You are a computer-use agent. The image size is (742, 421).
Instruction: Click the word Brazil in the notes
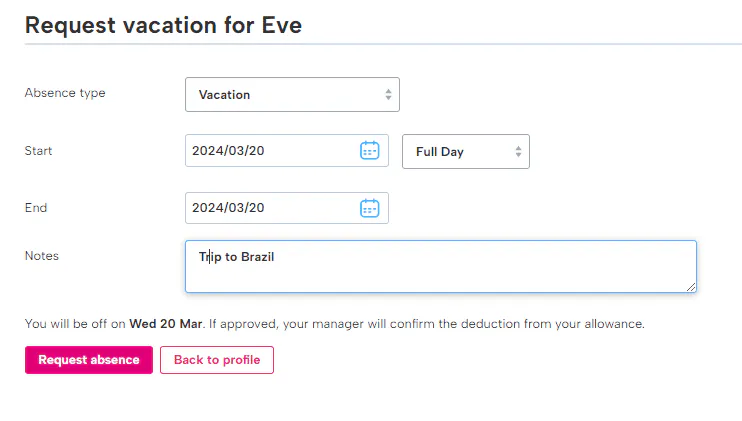[x=257, y=257]
